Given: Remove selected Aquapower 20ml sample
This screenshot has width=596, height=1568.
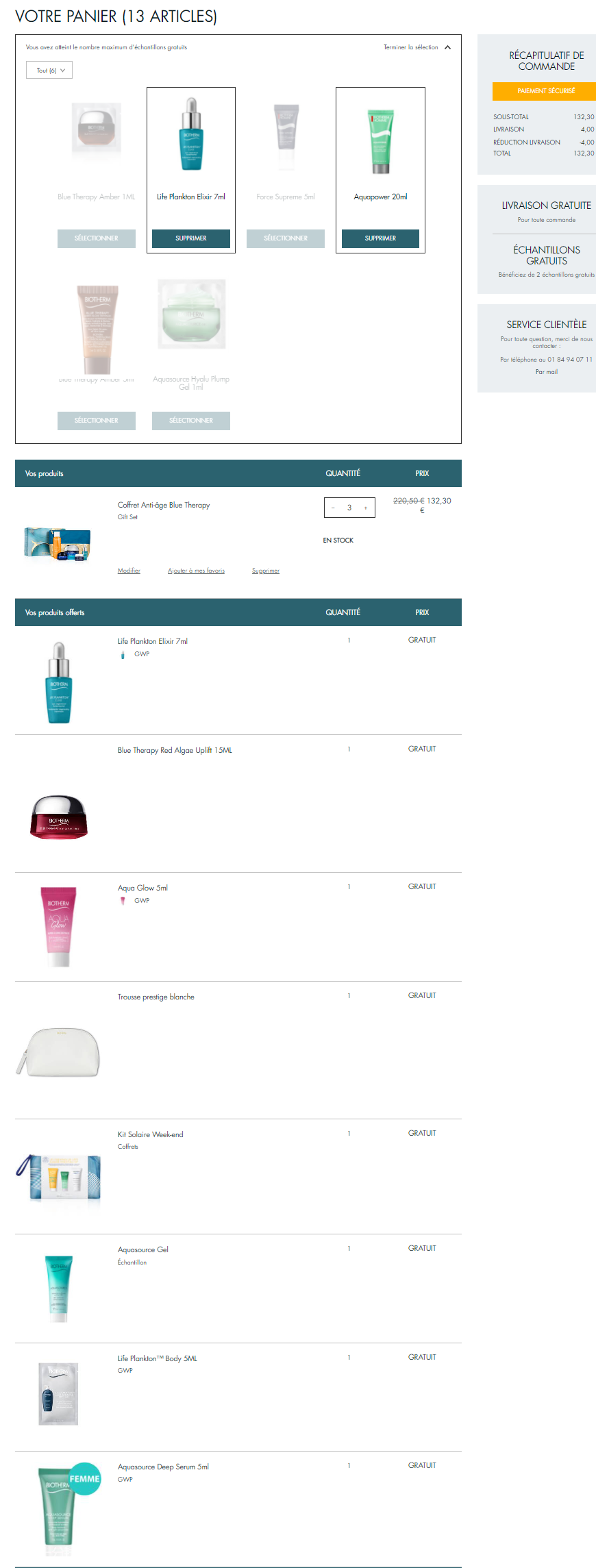Looking at the screenshot, I should [380, 238].
